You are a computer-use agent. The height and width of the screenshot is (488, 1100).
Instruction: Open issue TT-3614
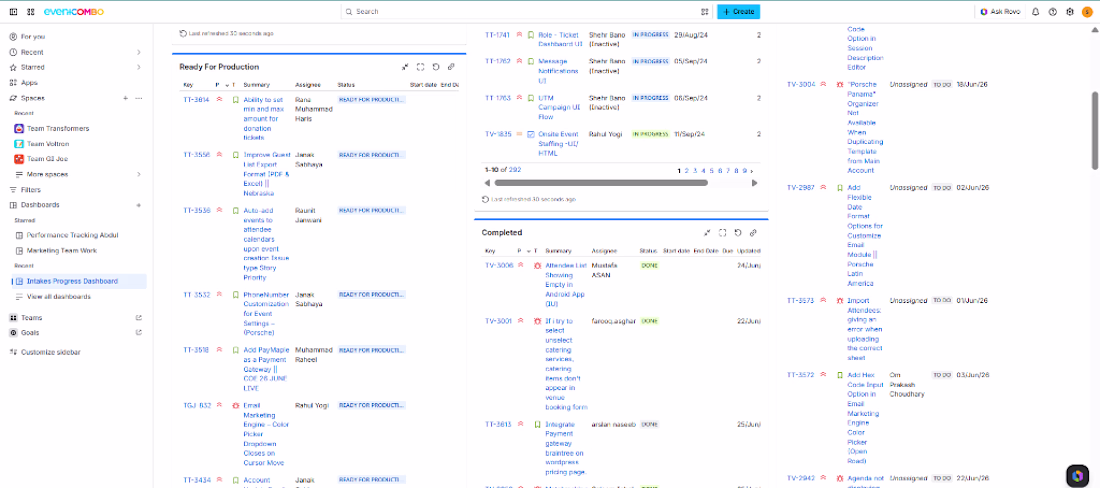pyautogui.click(x=196, y=100)
